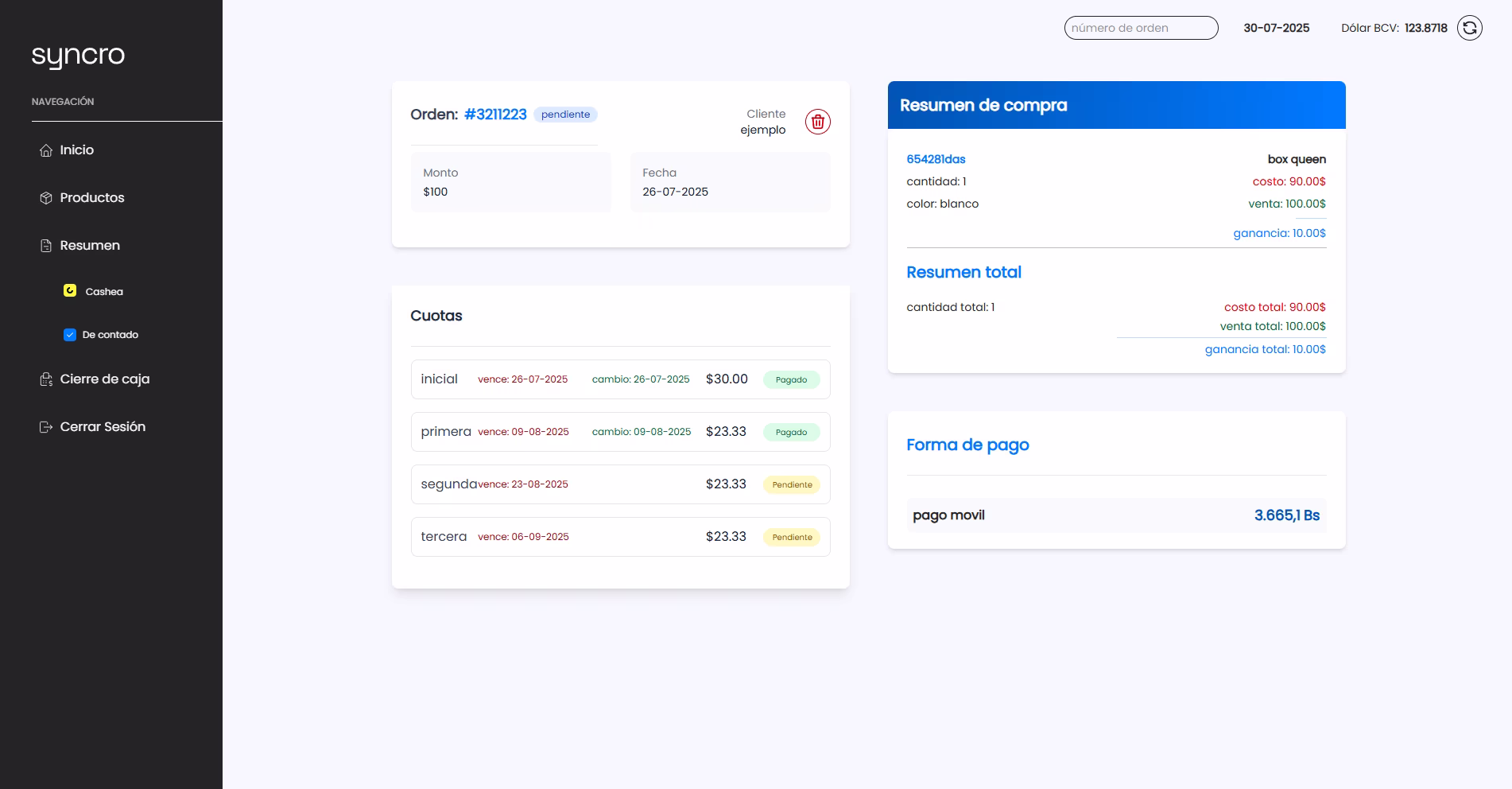Click the Cierre de caja icon

tap(46, 379)
